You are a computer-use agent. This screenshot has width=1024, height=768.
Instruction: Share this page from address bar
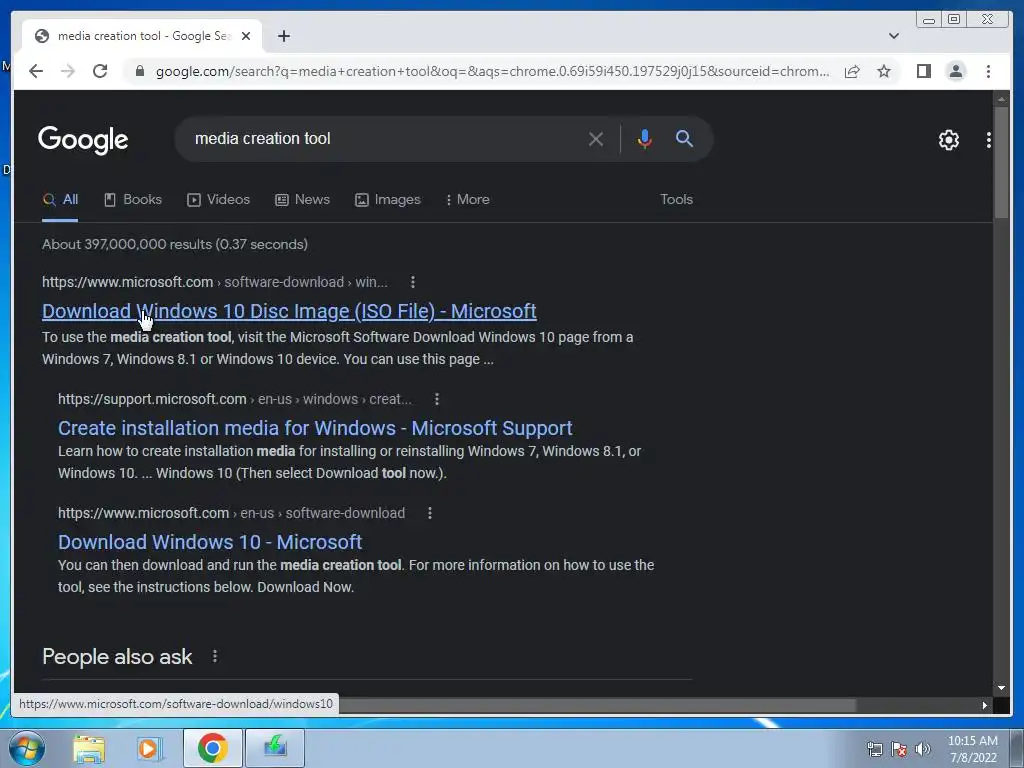tap(852, 71)
